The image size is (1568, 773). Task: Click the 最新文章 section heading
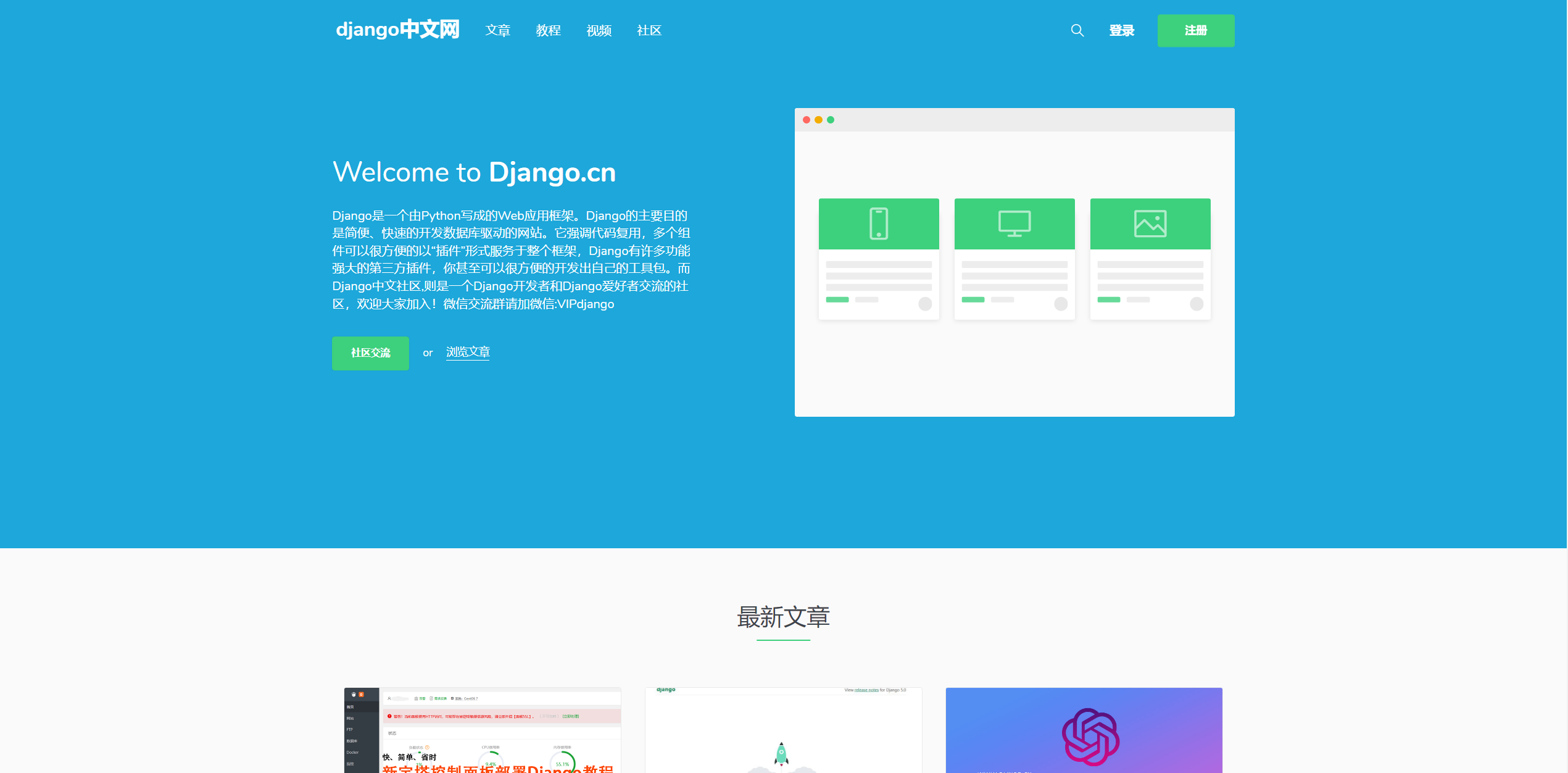point(783,617)
